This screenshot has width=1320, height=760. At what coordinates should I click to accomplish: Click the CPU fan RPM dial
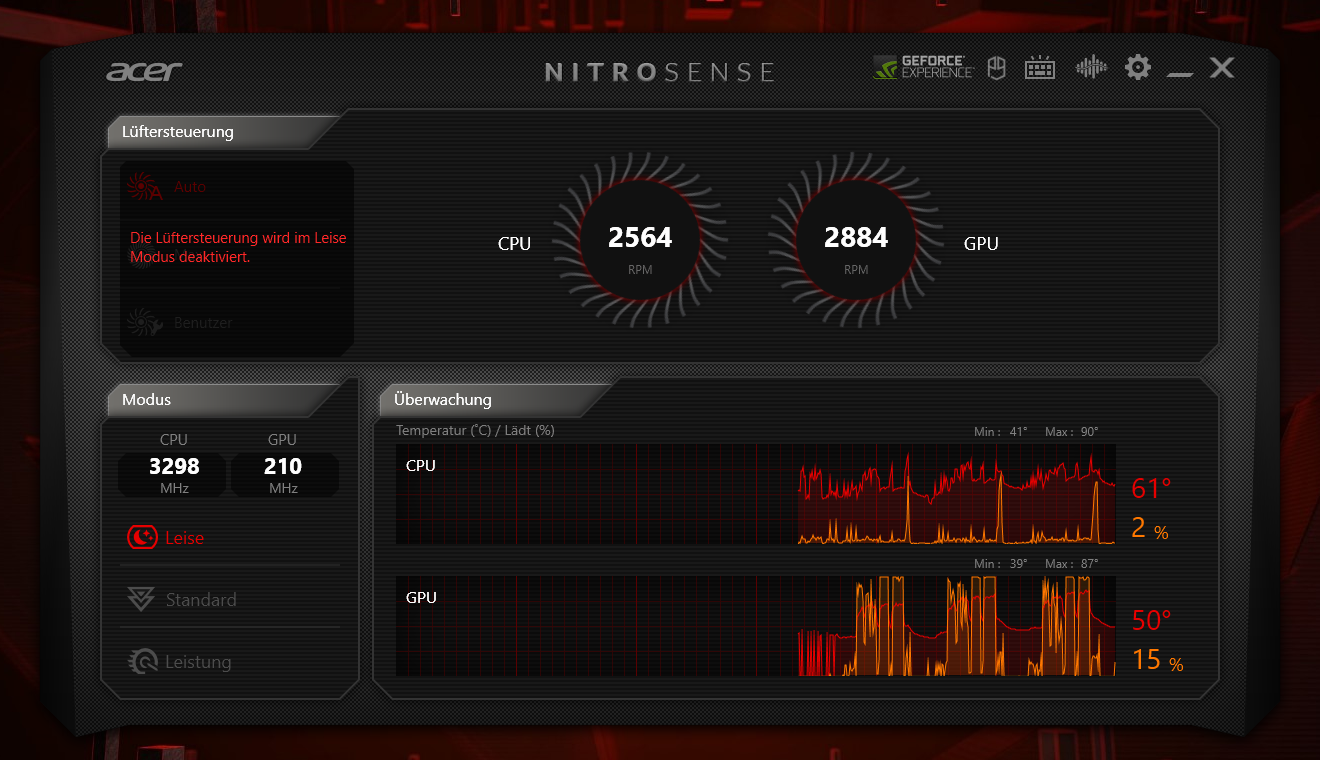(640, 242)
